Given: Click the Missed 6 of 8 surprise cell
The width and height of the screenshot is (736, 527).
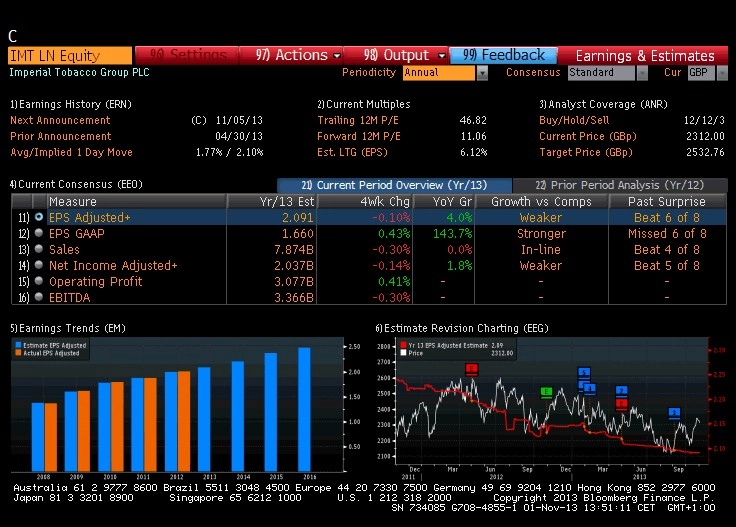Looking at the screenshot, I should tap(667, 233).
